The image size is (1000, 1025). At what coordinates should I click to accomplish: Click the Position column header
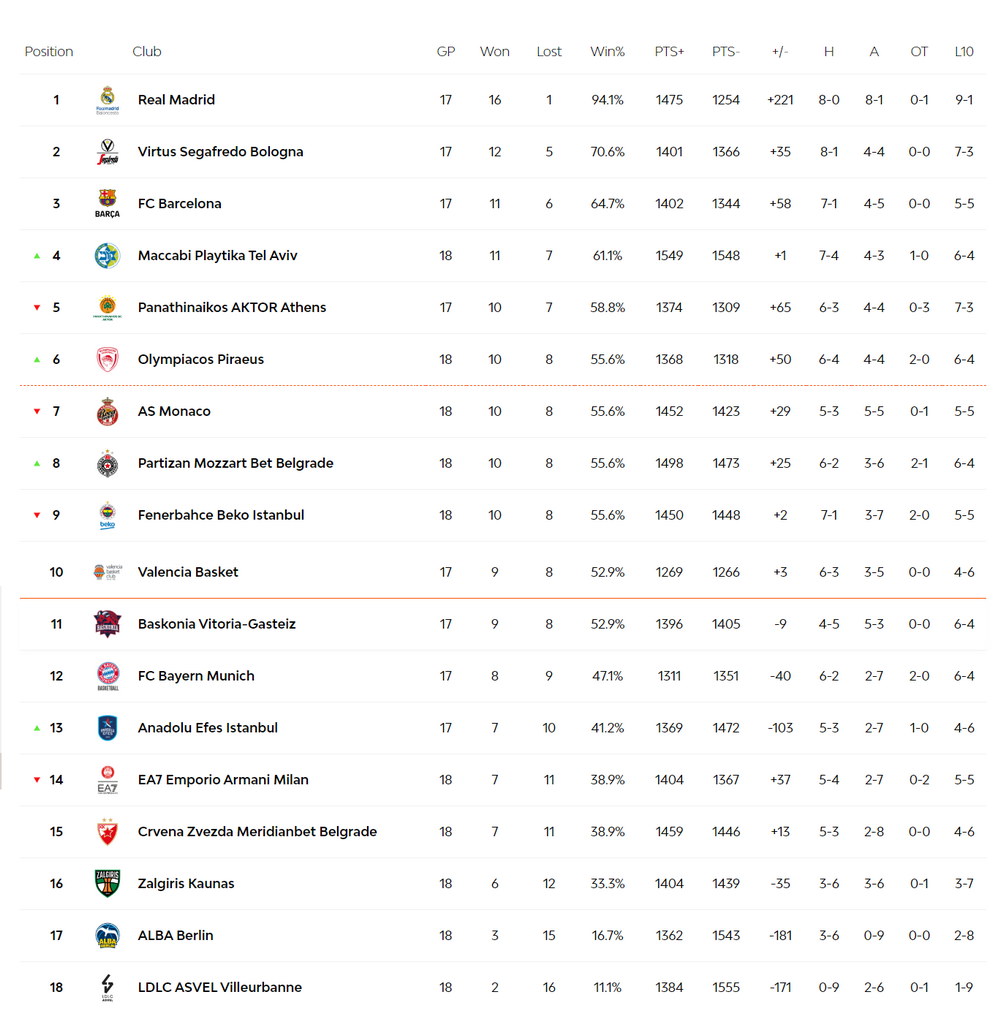pyautogui.click(x=49, y=52)
